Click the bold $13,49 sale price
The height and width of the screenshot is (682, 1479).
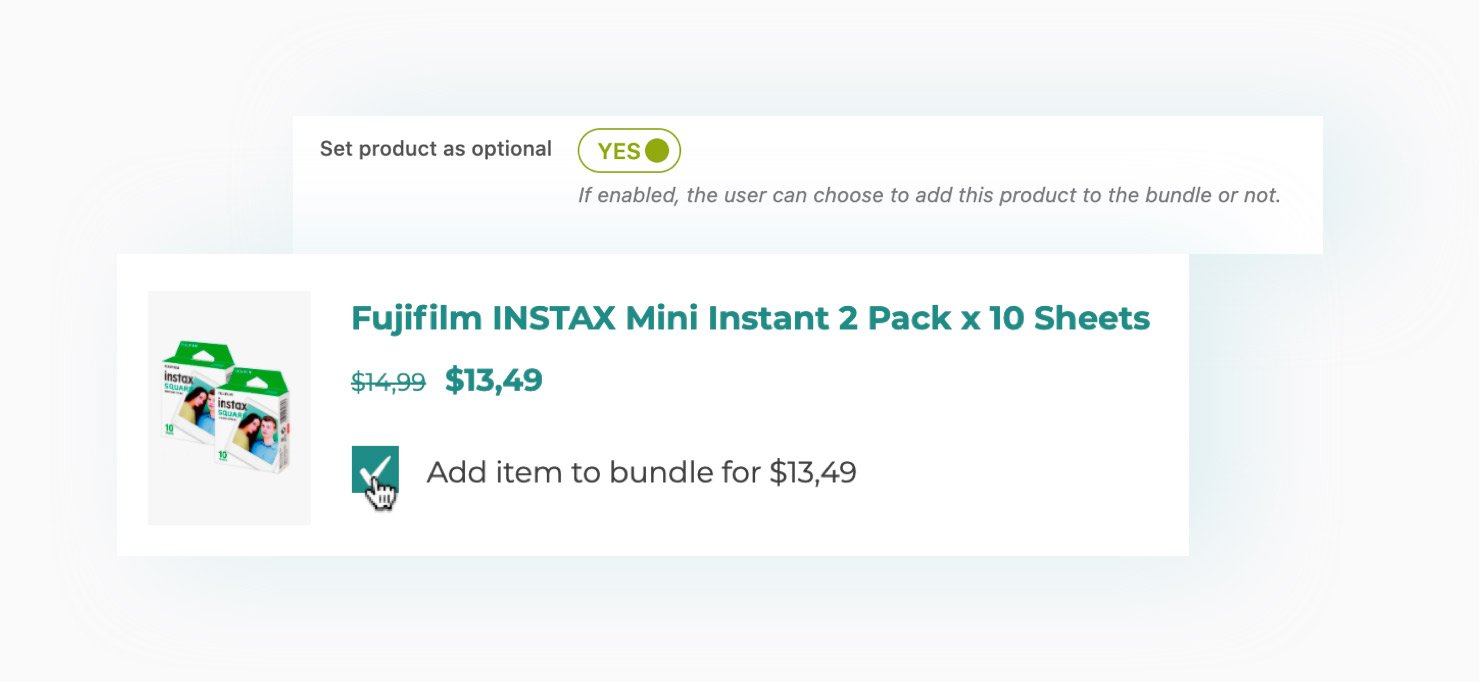click(494, 380)
